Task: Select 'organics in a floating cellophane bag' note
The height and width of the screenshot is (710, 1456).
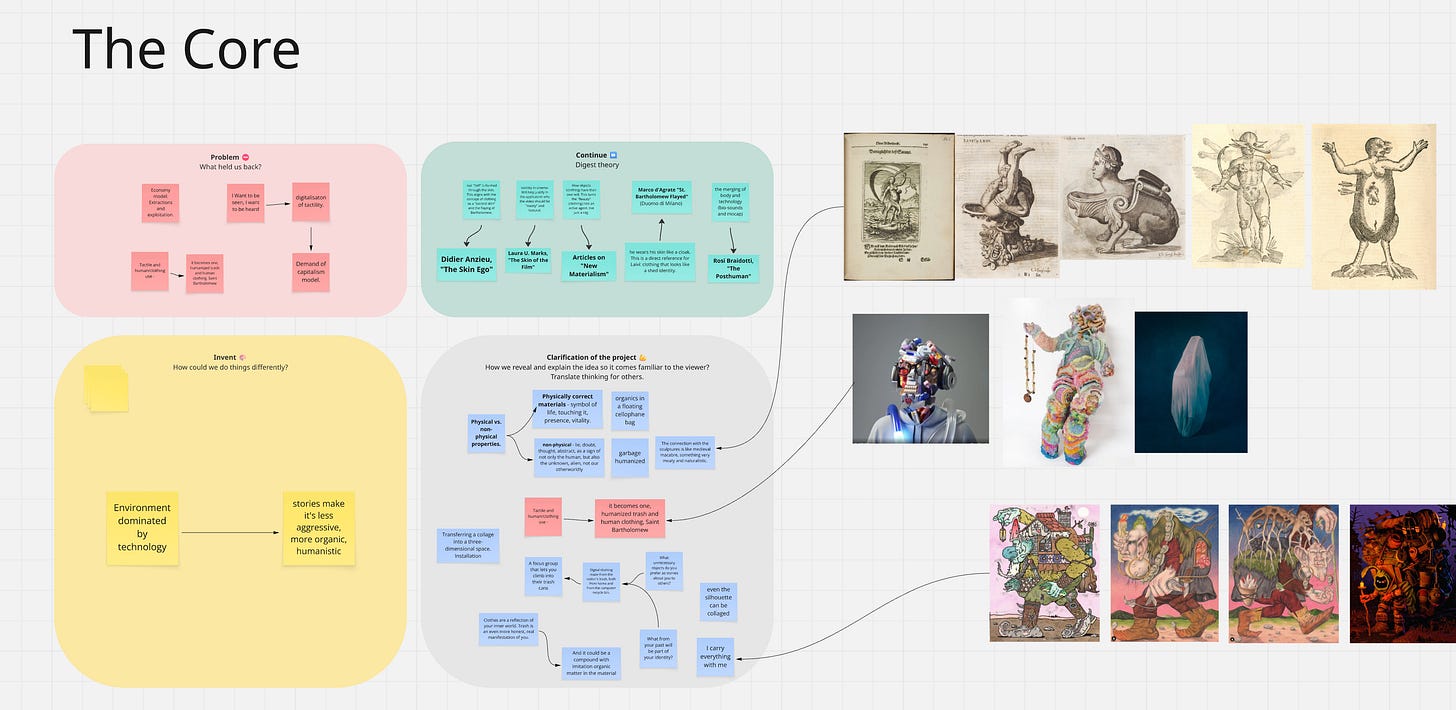Action: click(x=630, y=411)
